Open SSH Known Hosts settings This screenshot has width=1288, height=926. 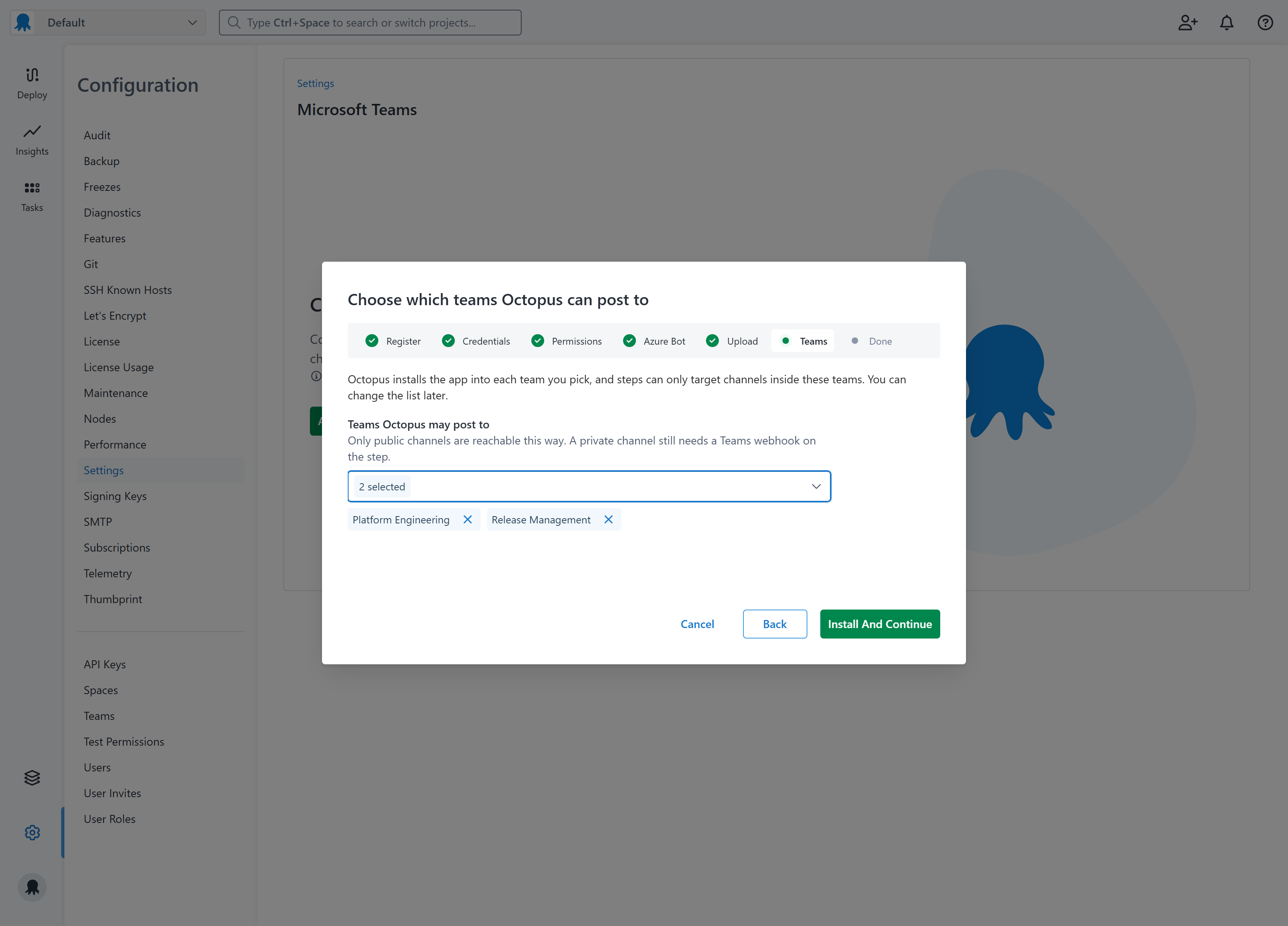pyautogui.click(x=128, y=290)
